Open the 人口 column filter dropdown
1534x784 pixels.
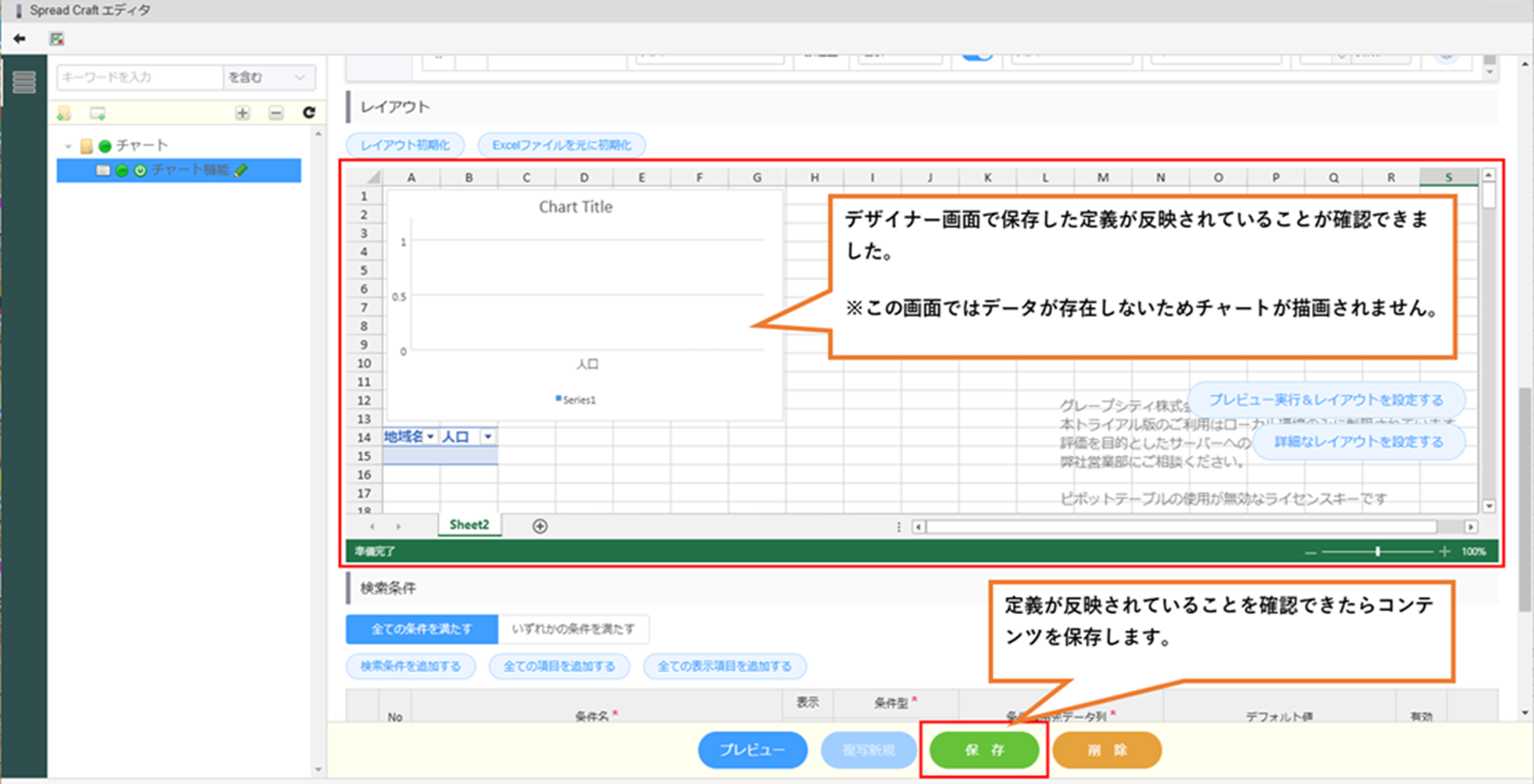(x=488, y=437)
